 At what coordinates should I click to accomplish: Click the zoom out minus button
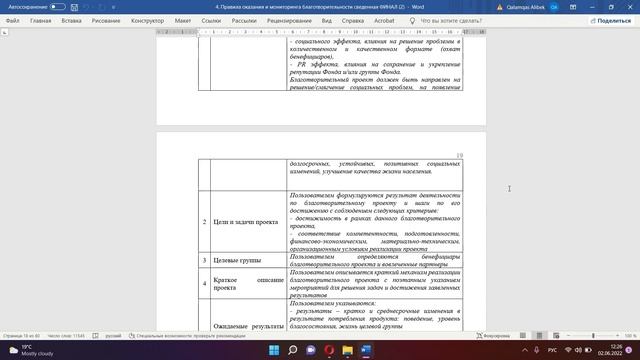click(568, 336)
